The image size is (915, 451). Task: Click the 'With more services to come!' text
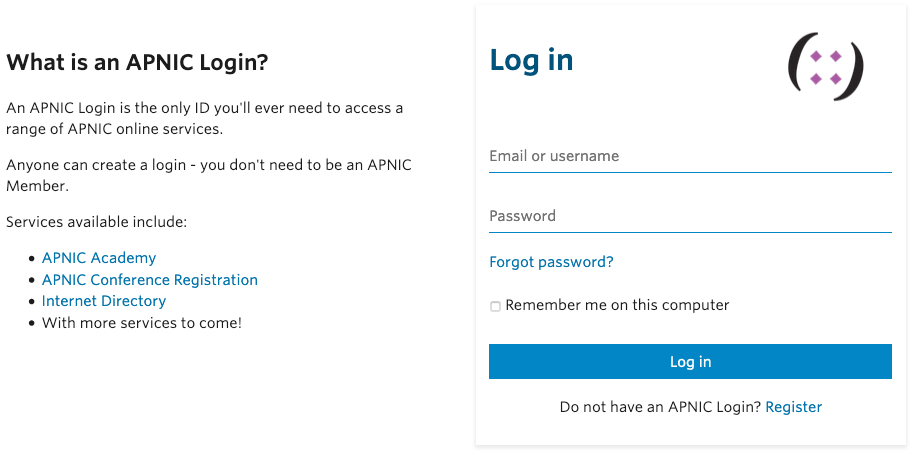(142, 323)
